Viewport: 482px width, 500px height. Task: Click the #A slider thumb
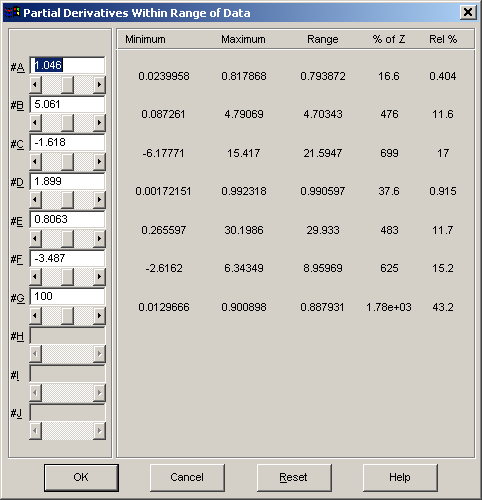tap(67, 85)
